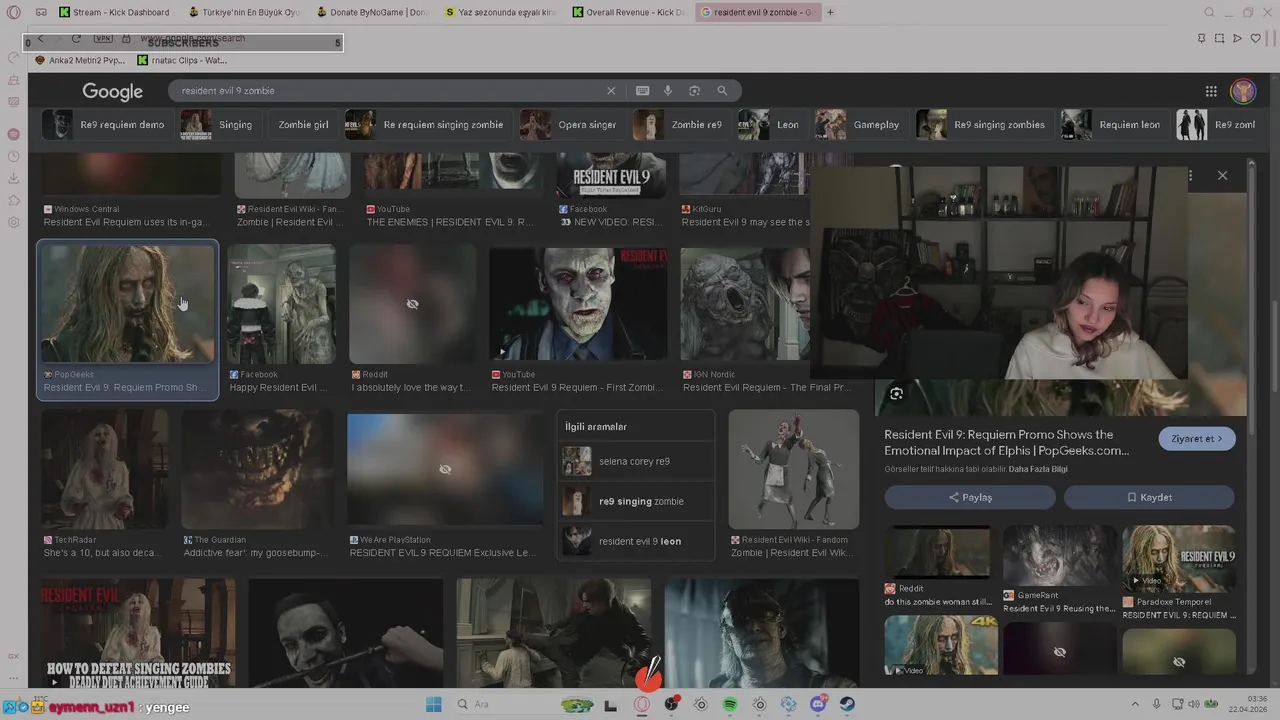Open the Anka2 Metin2 Pvp bookmark
The height and width of the screenshot is (720, 1280).
[x=80, y=60]
